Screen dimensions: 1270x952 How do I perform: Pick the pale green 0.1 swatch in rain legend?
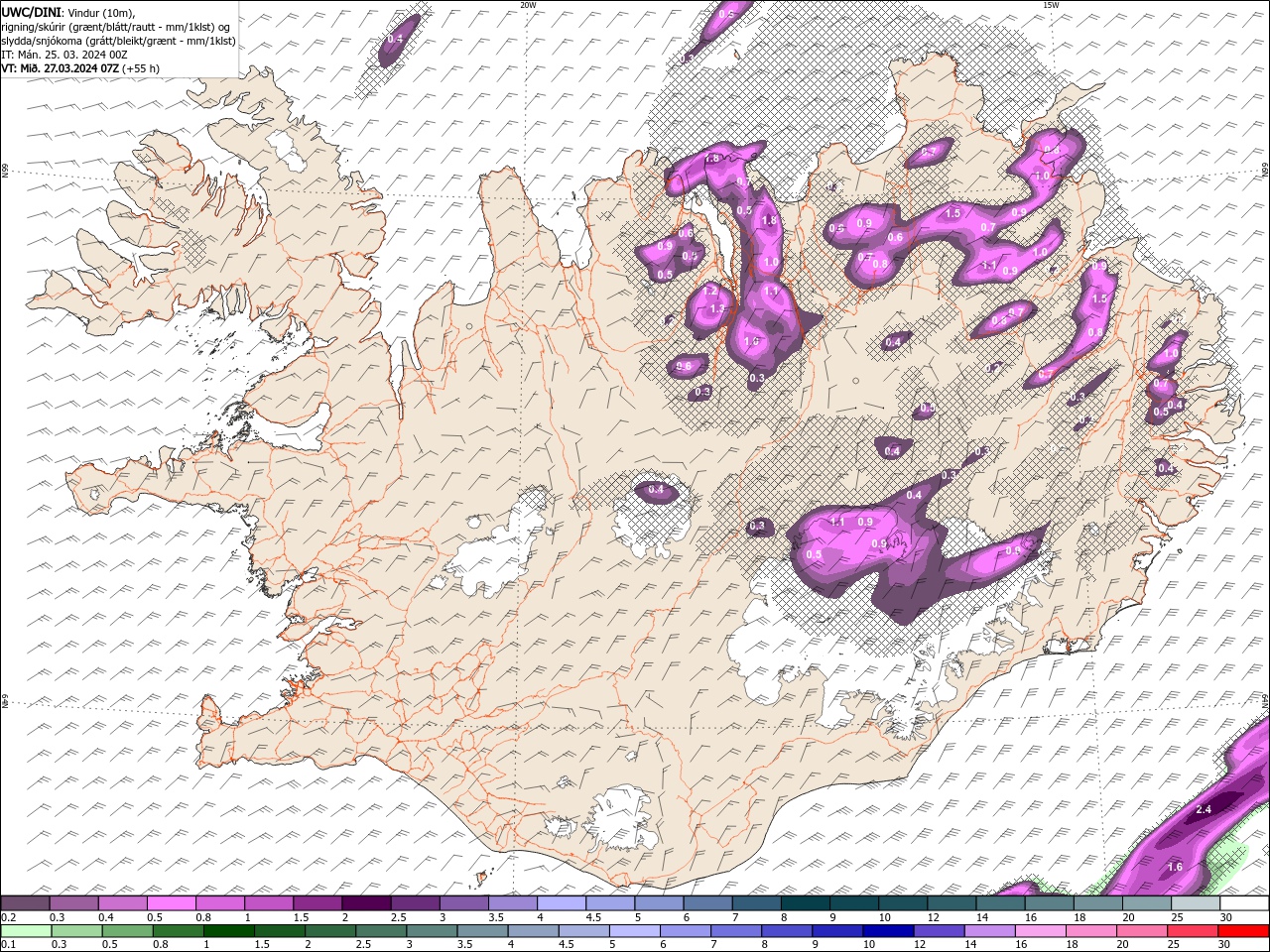pos(26,931)
